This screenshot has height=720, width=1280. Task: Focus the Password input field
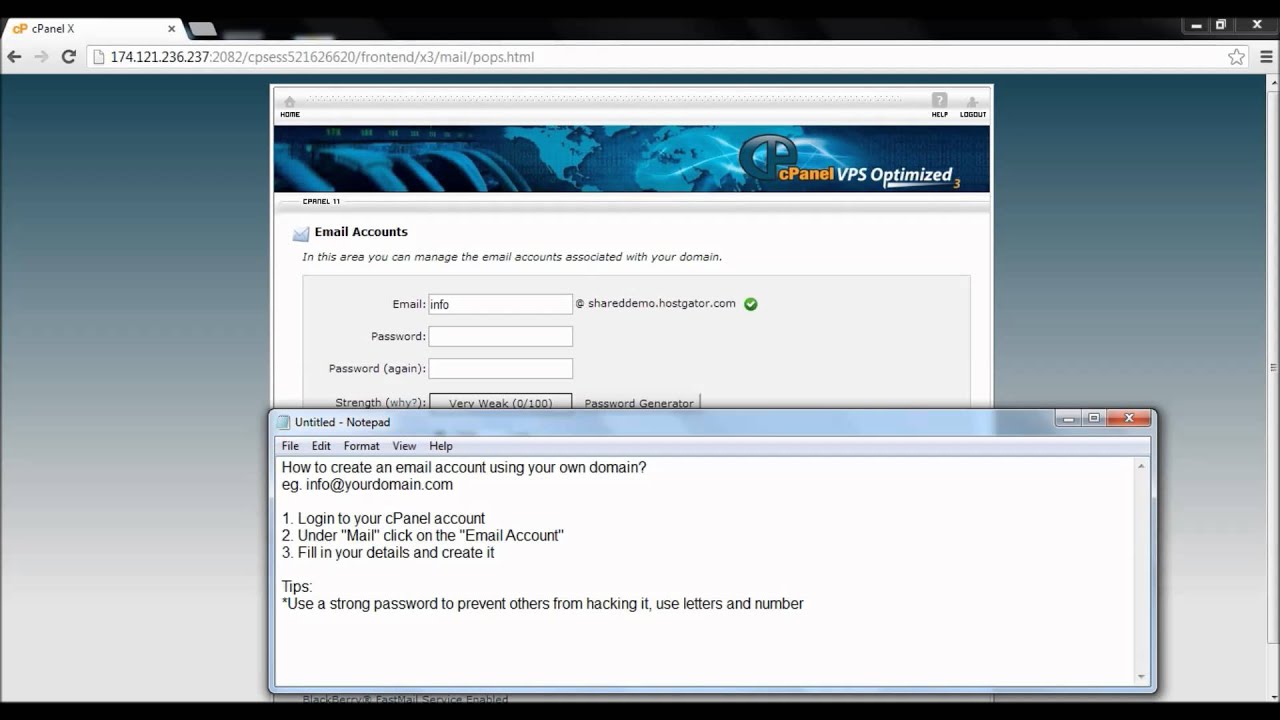(501, 336)
